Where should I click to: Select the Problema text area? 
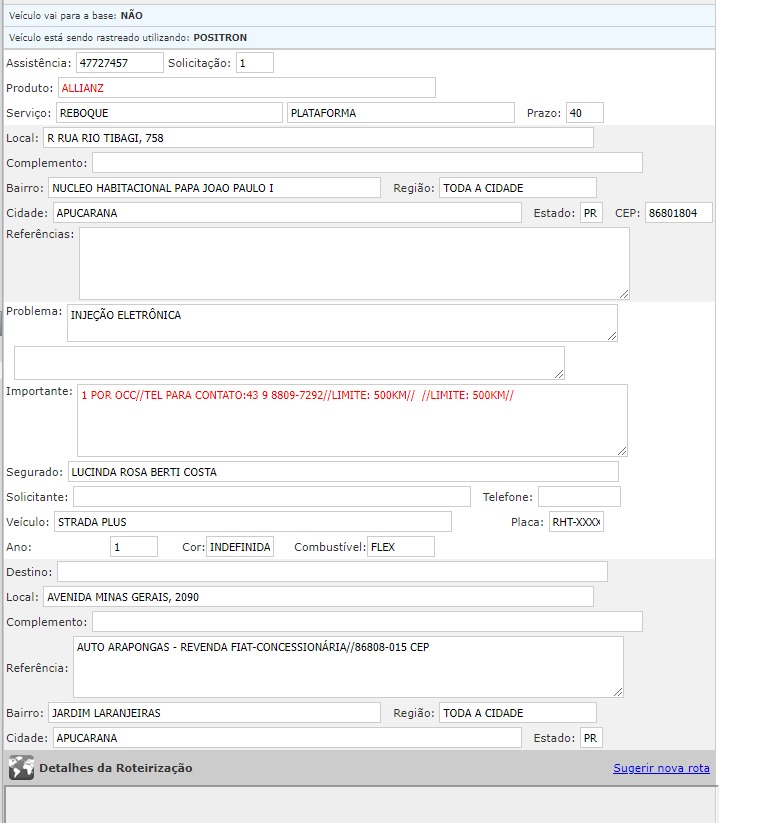(x=342, y=323)
